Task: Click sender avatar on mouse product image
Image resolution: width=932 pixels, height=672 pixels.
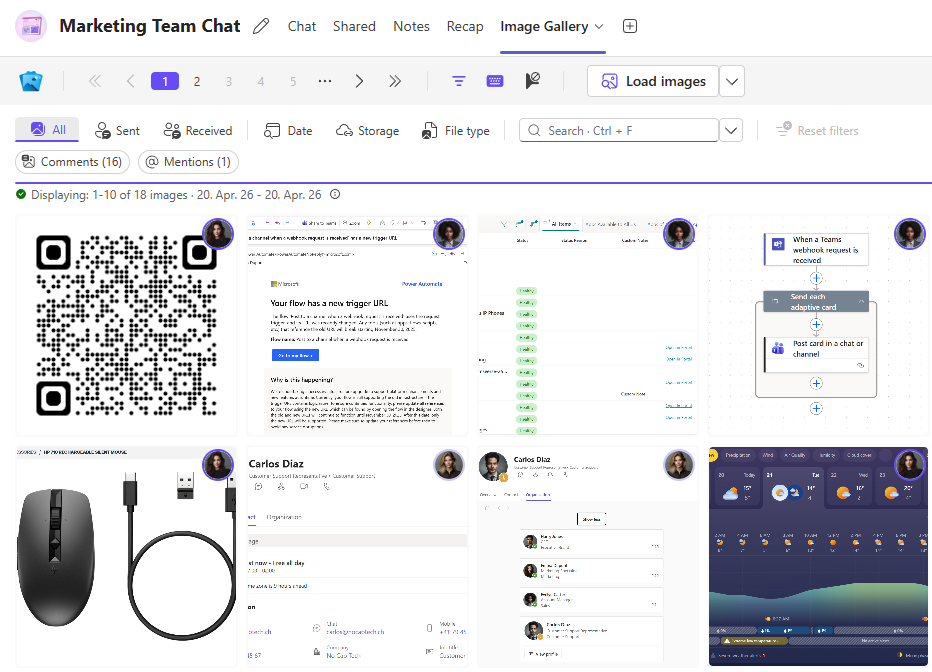Action: coord(218,464)
